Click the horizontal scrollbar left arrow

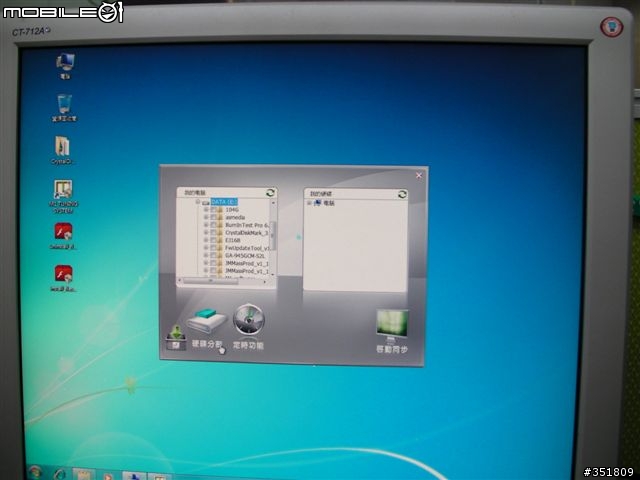click(x=180, y=281)
